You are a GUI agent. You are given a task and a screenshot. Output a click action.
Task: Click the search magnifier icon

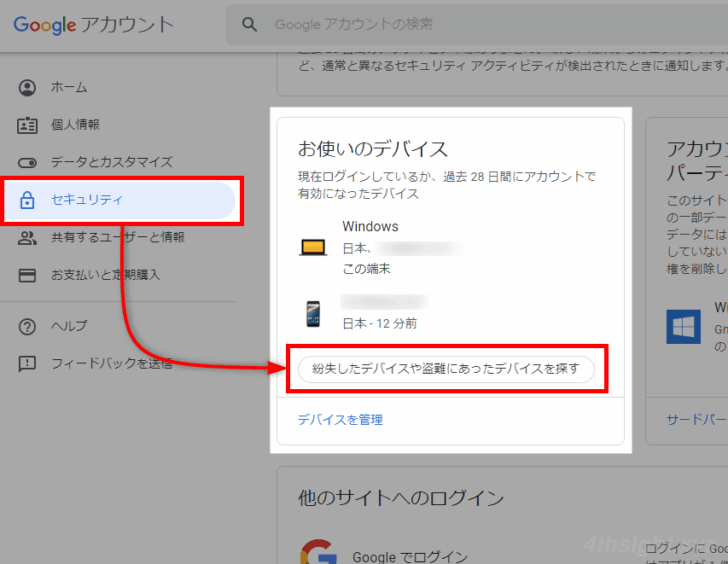[249, 25]
